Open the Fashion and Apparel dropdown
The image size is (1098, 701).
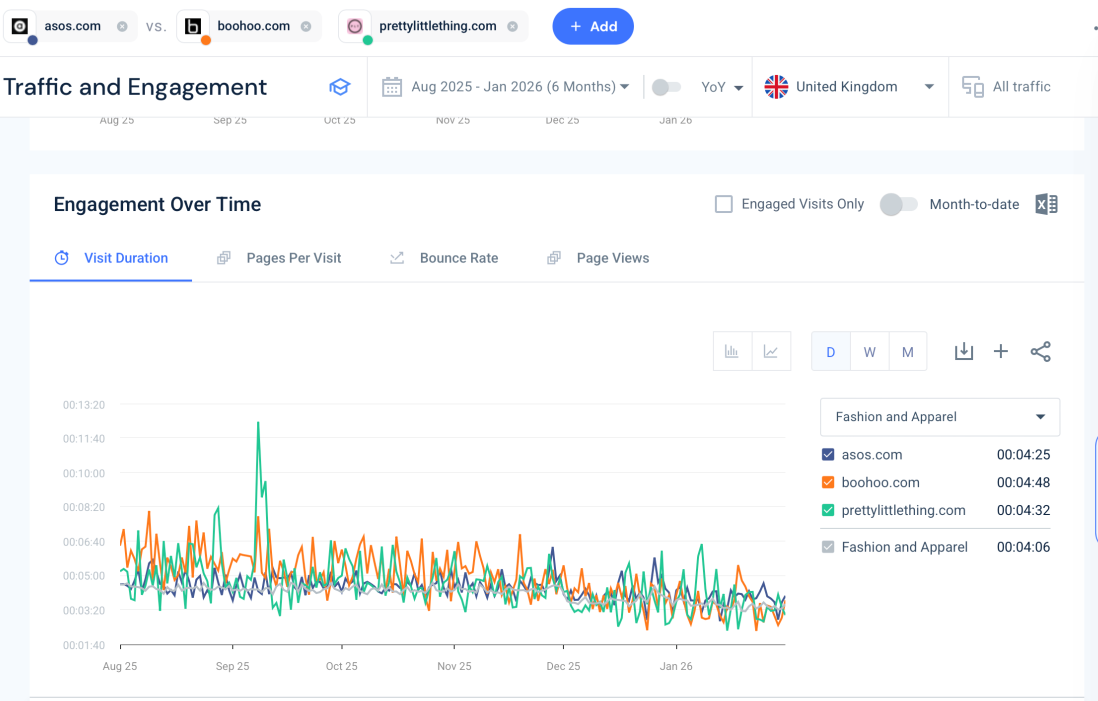coord(939,417)
